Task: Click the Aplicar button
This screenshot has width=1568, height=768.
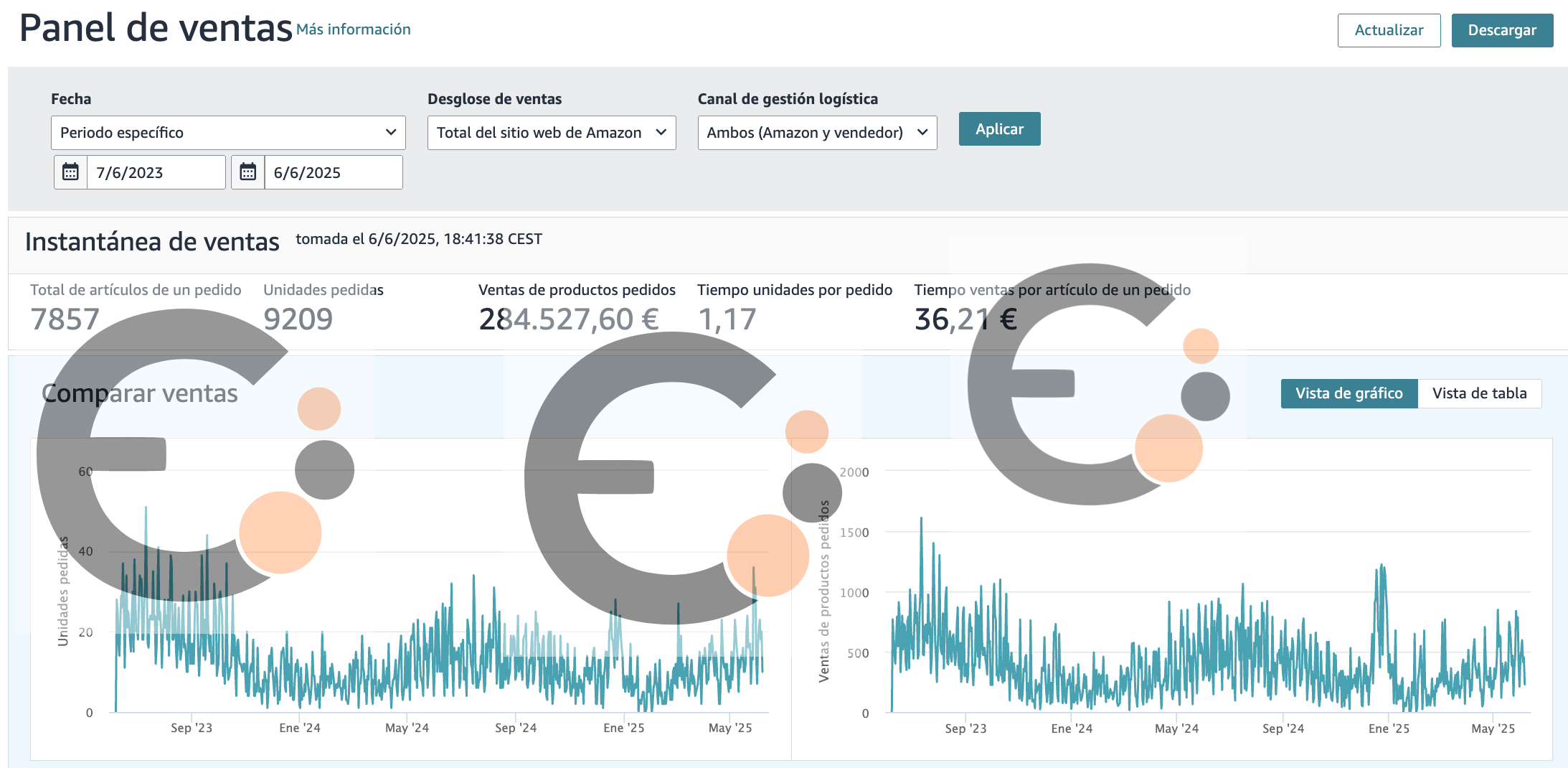Action: (x=999, y=129)
